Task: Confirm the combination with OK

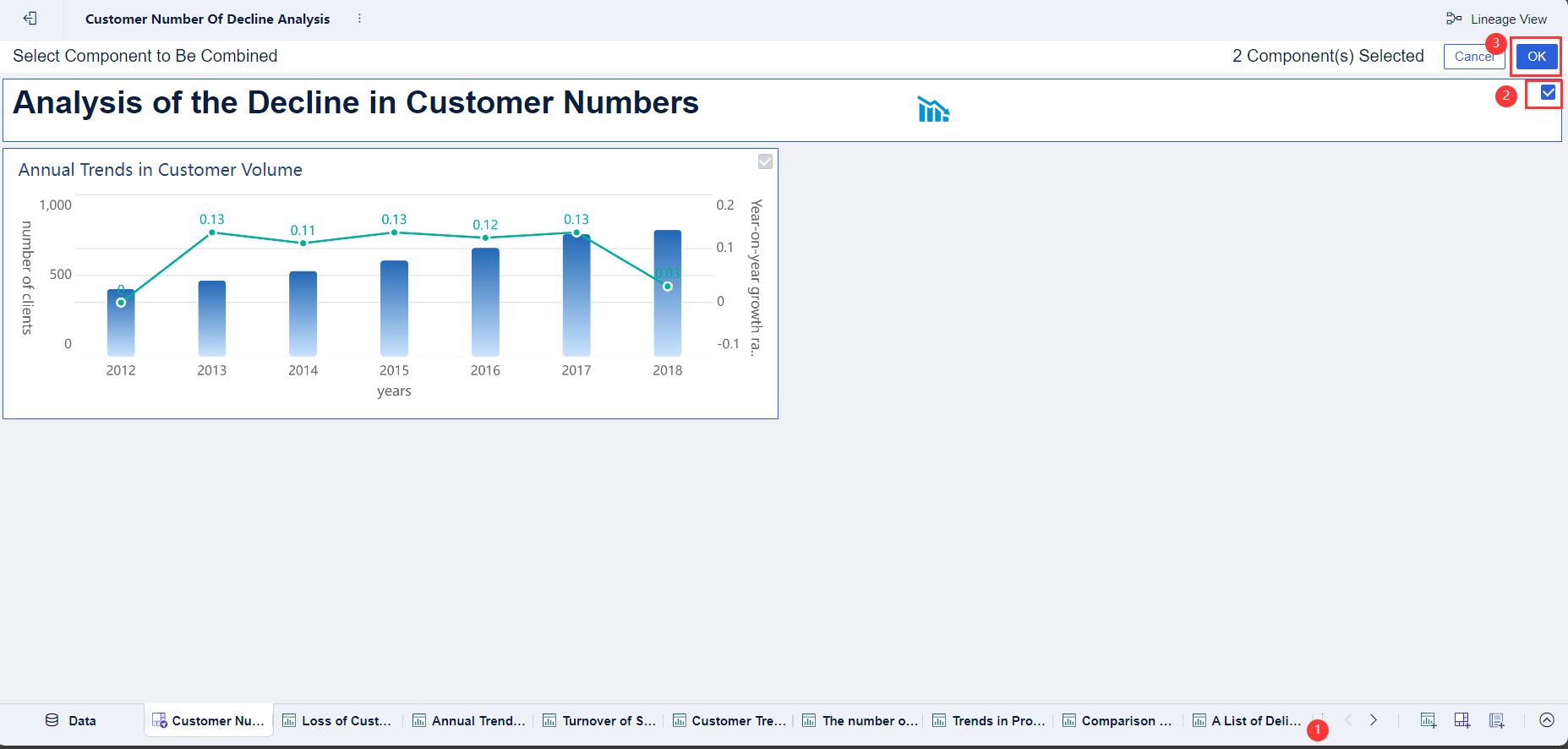Action: (1537, 57)
